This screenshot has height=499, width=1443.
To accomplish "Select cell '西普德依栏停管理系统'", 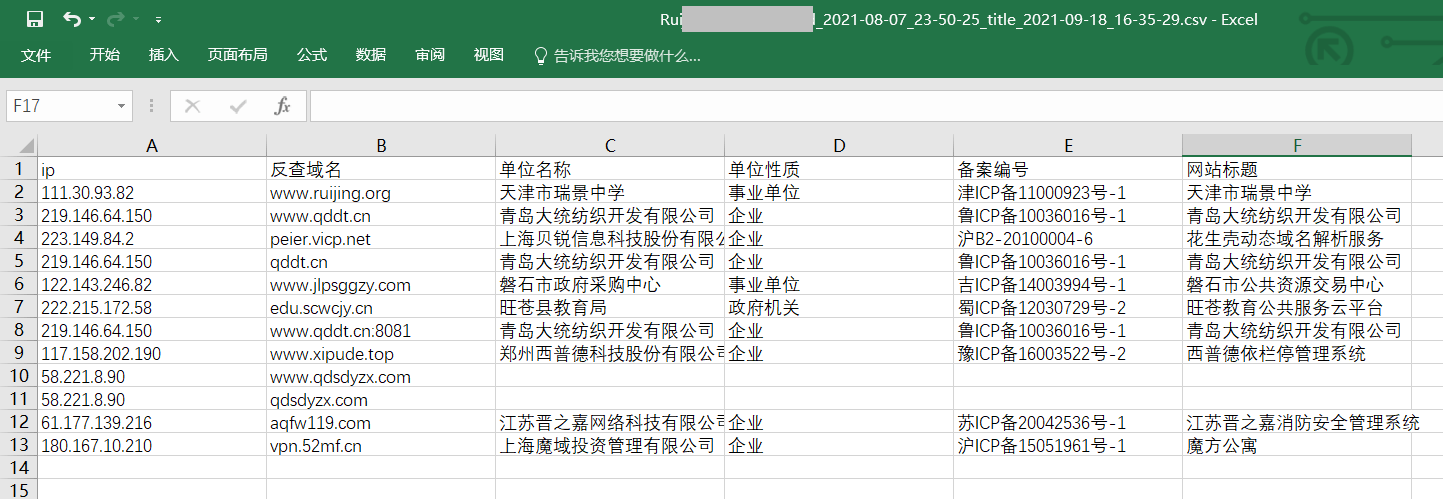I will pos(1297,354).
